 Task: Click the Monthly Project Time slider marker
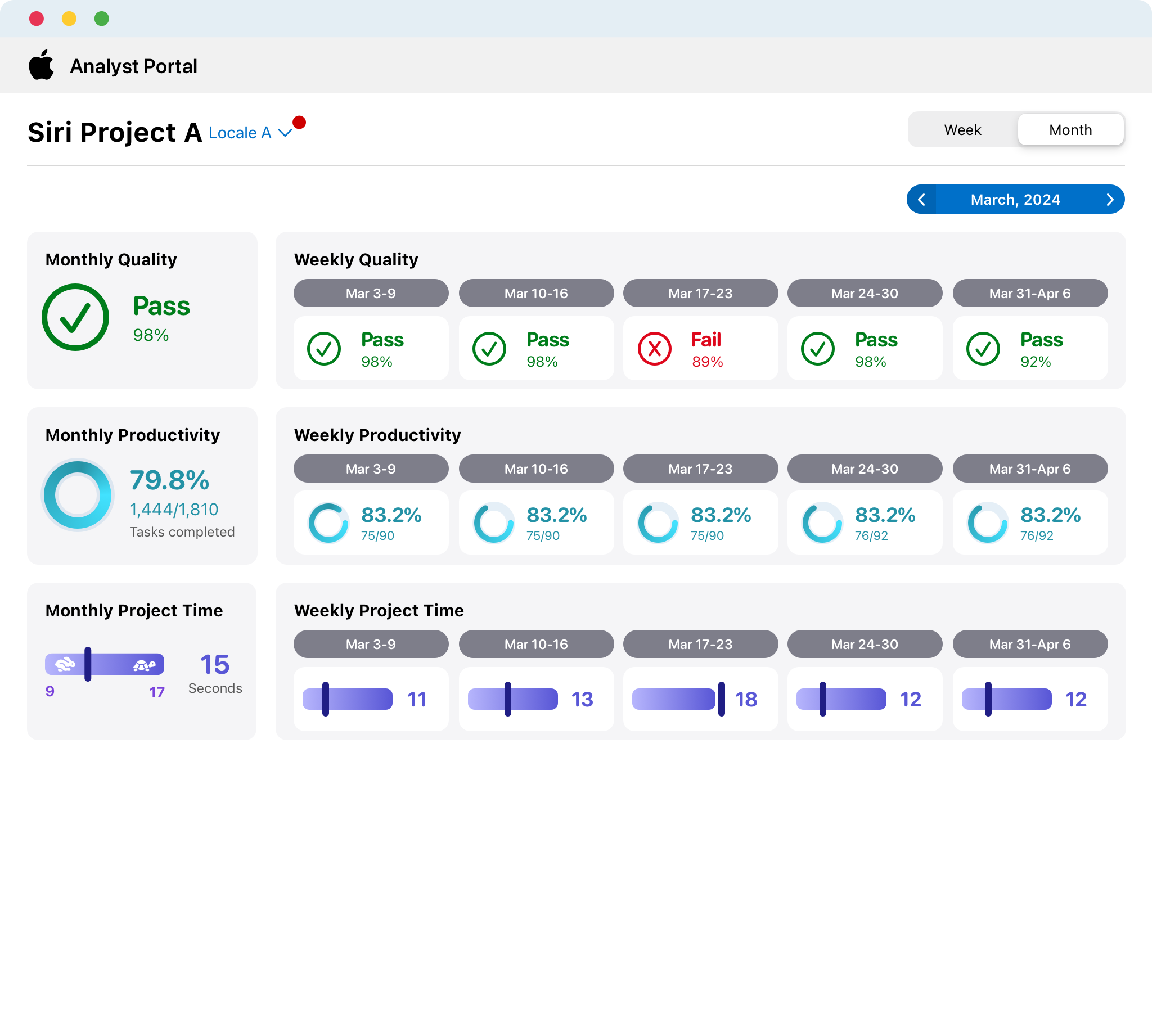(x=88, y=664)
